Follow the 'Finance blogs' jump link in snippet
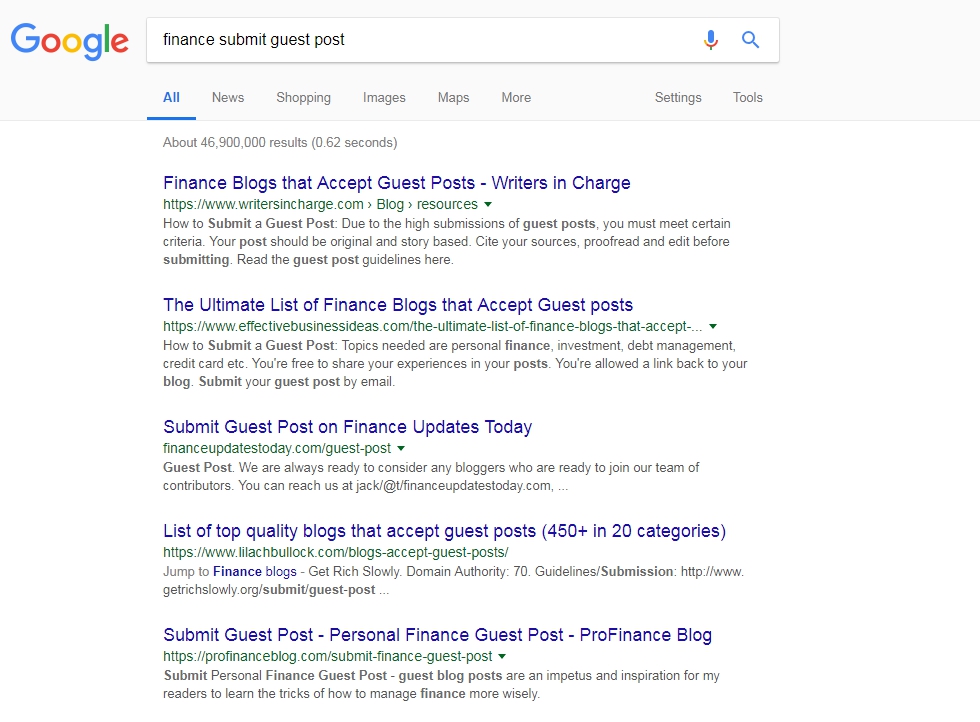Screen dimensions: 980x722 pyautogui.click(x=254, y=571)
